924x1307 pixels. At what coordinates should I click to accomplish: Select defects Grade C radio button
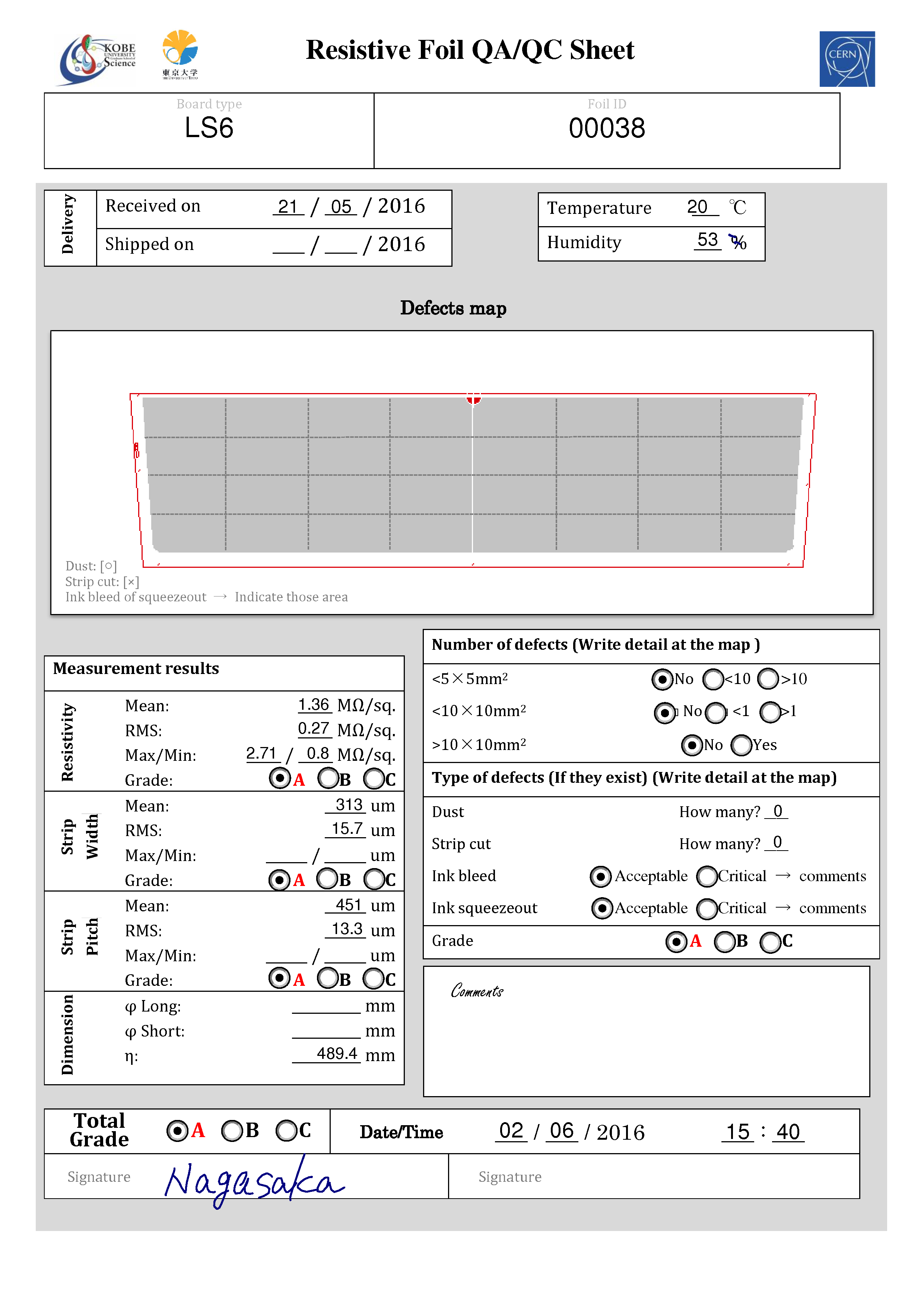(x=771, y=942)
